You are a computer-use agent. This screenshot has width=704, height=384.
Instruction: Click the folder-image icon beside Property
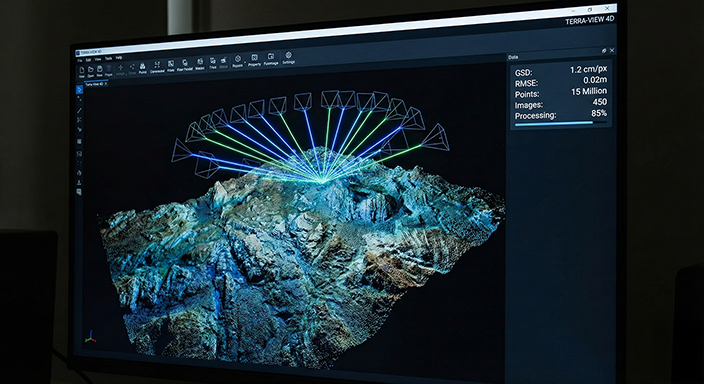pos(271,56)
